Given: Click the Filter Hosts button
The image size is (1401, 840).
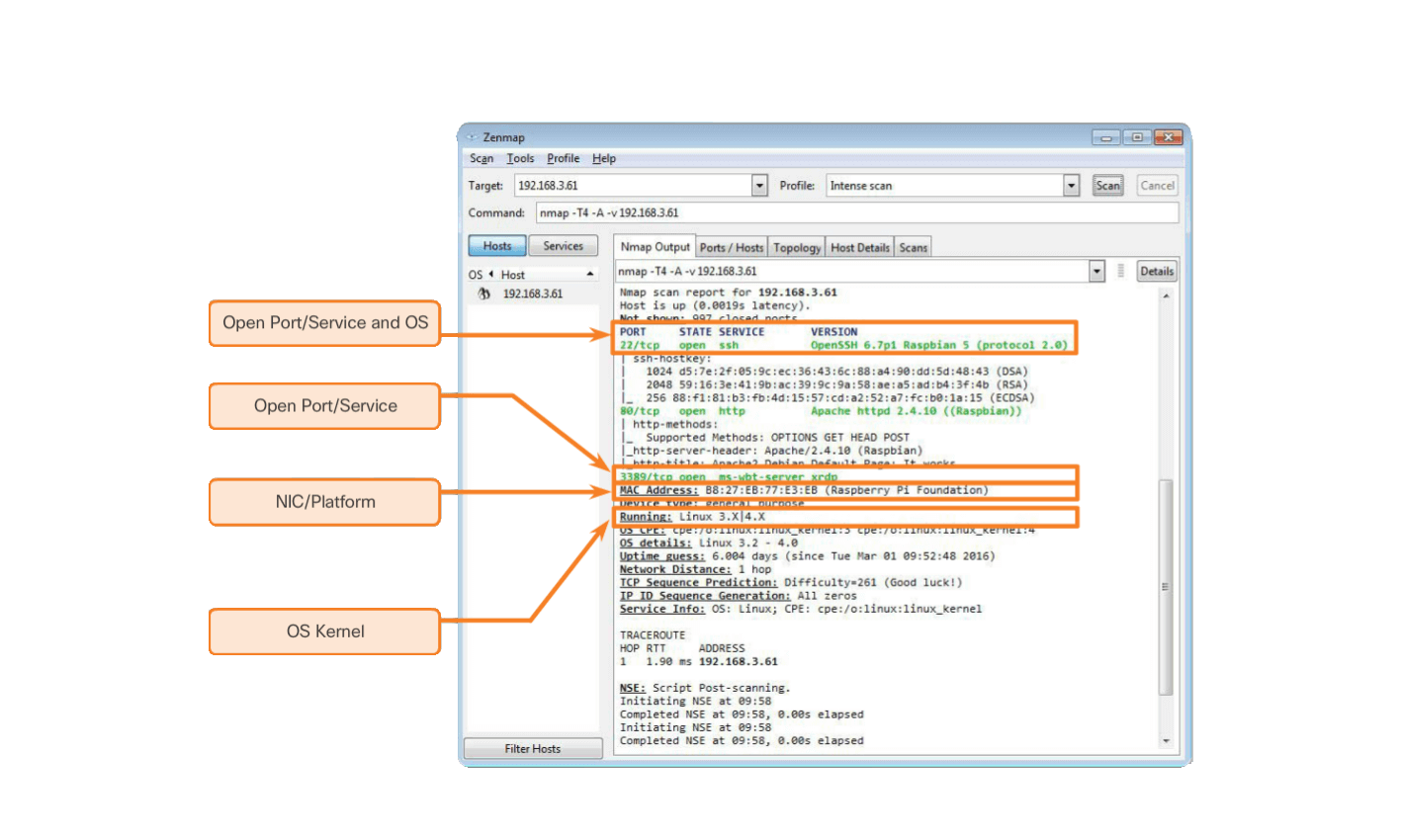Looking at the screenshot, I should (533, 749).
